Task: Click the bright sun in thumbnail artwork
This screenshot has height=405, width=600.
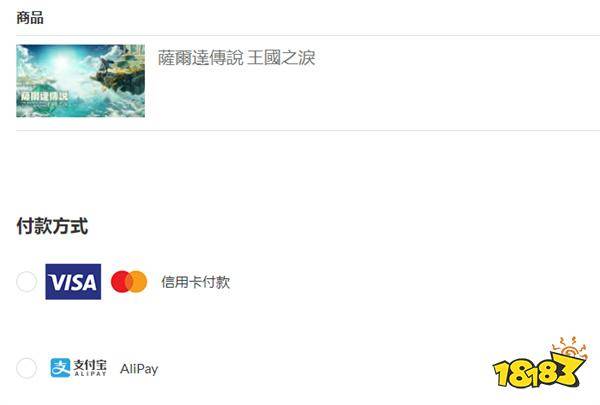Action: [x=63, y=61]
